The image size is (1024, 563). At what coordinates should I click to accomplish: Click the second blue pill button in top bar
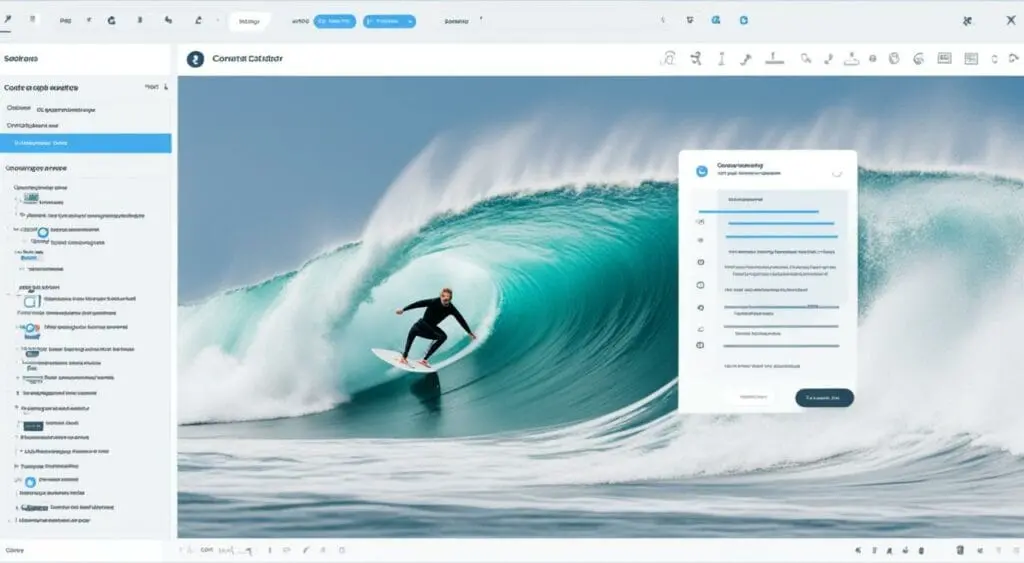coord(389,21)
